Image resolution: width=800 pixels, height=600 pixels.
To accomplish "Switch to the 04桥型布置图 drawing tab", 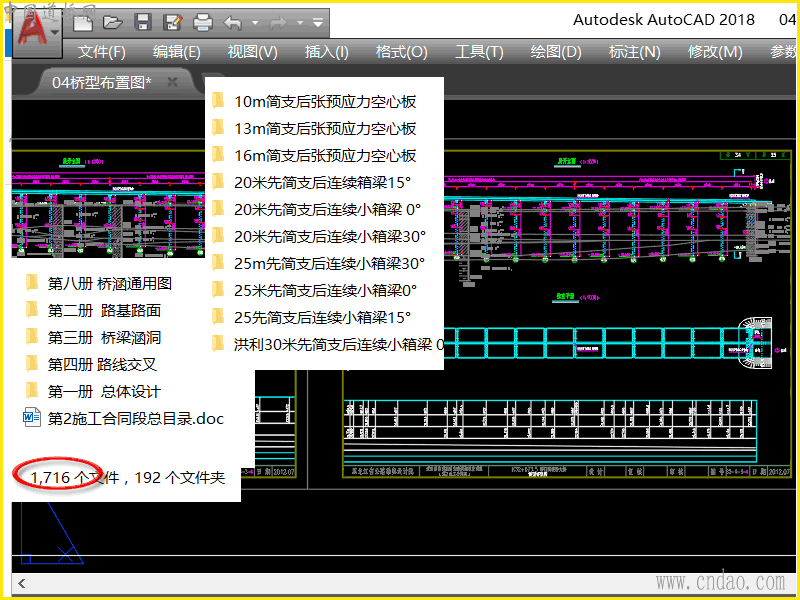I will click(101, 82).
